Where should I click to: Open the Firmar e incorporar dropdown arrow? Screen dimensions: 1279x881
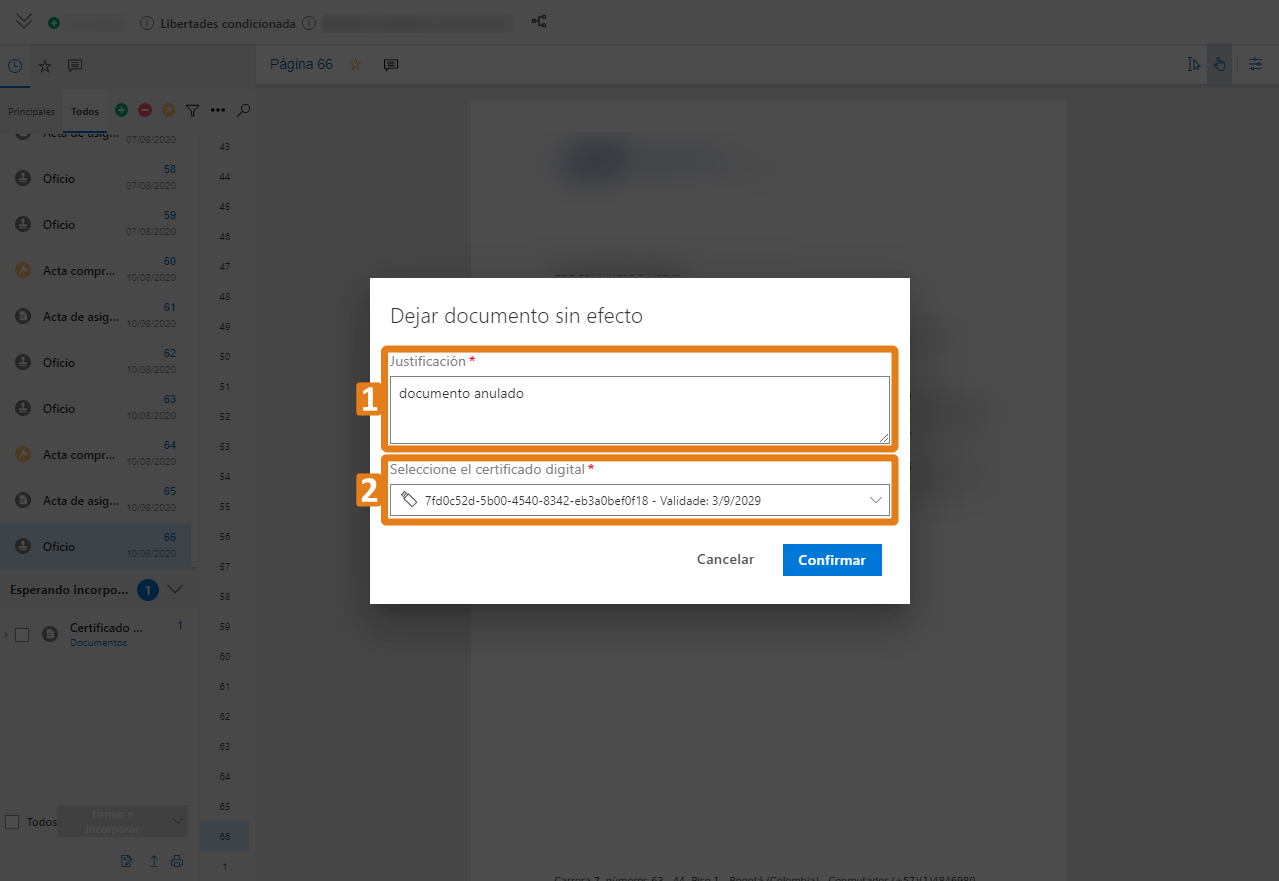177,821
